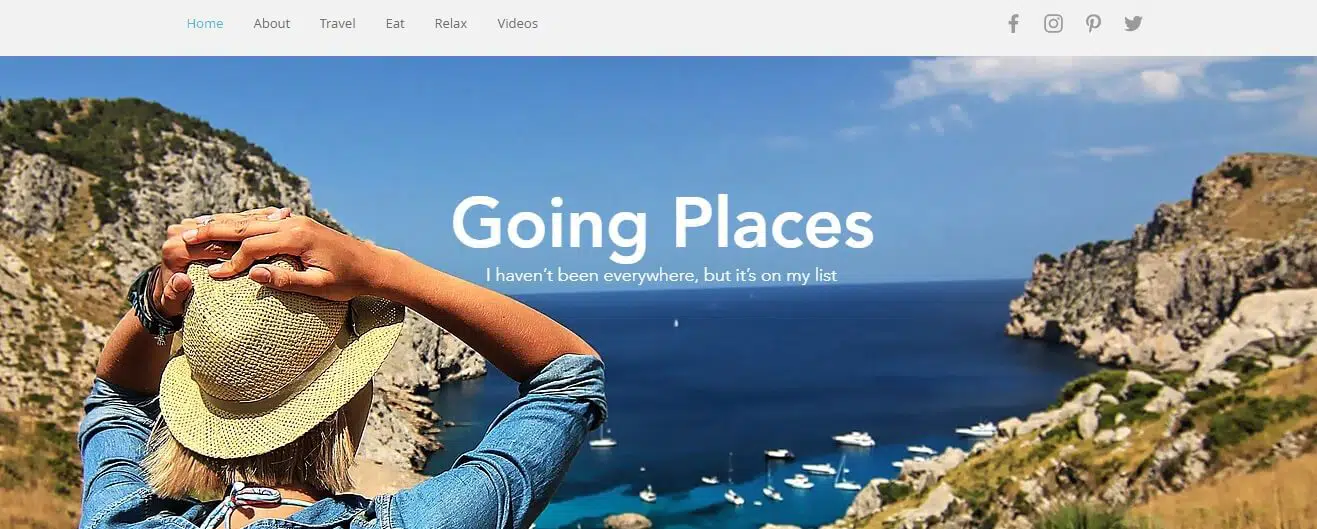Image resolution: width=1317 pixels, height=529 pixels.
Task: Navigate to the Relax page
Action: pos(451,23)
